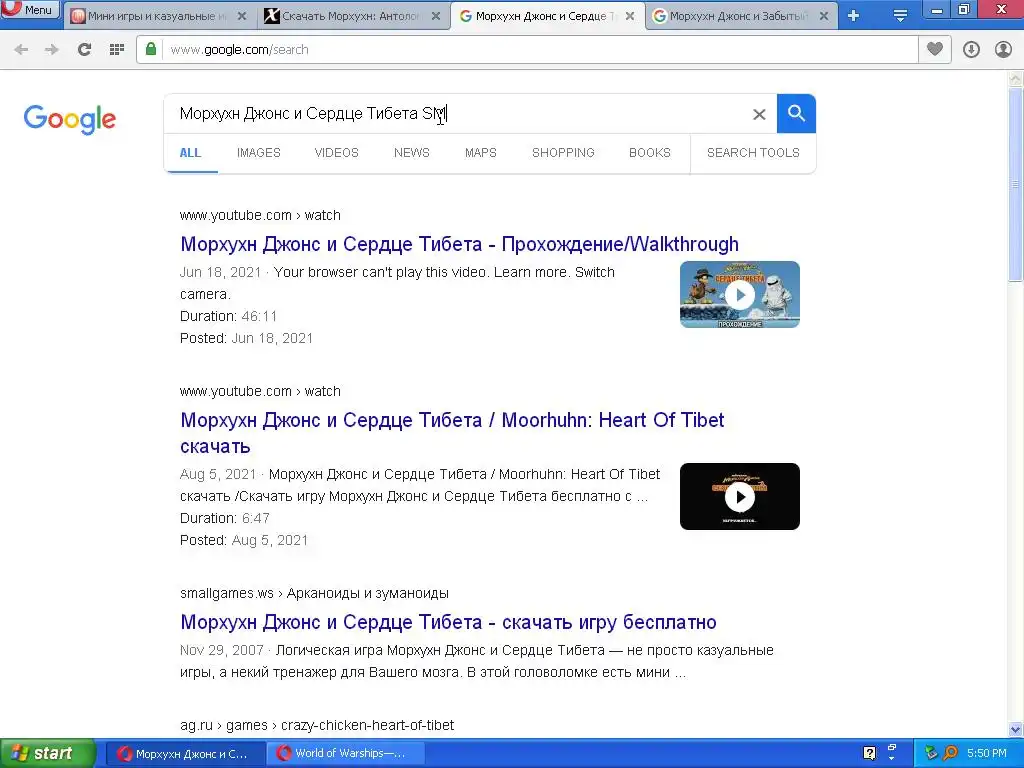This screenshot has height=768, width=1024.
Task: Click the green padlock security icon
Action: [151, 49]
